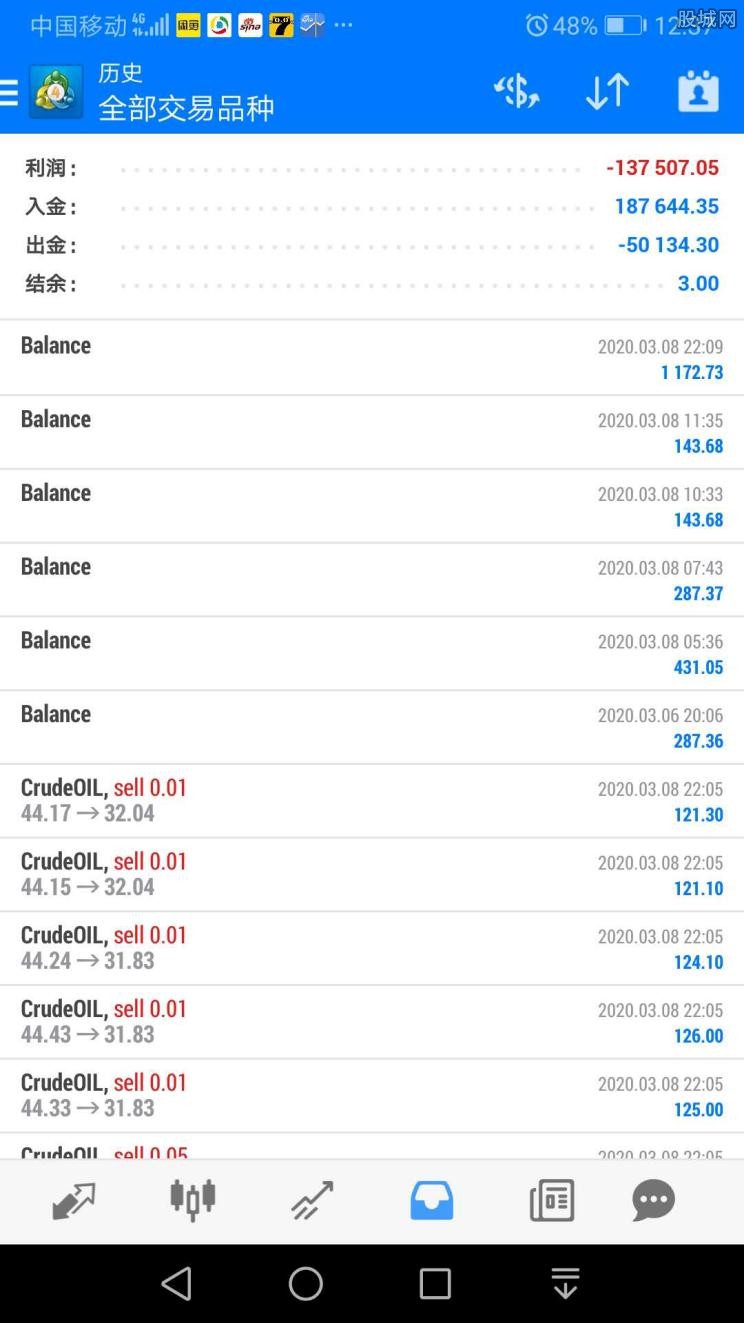Open CrudeOIL trade with profit 126.00
Image resolution: width=744 pixels, height=1323 pixels.
click(x=372, y=1022)
